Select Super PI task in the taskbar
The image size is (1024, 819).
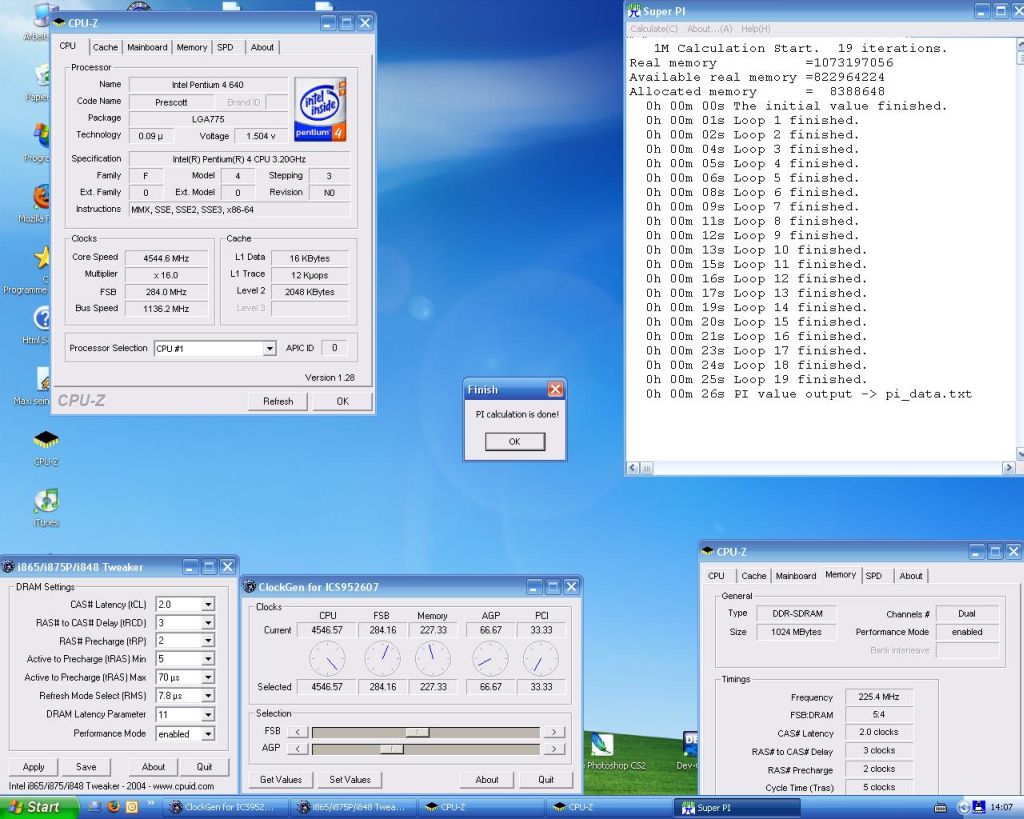click(x=737, y=807)
